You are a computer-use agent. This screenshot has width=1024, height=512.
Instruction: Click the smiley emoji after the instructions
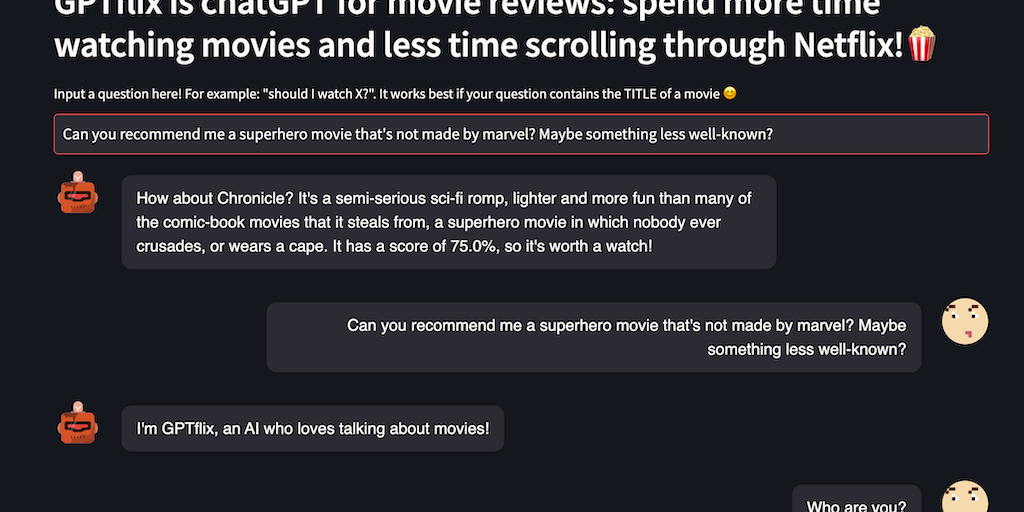coord(730,94)
